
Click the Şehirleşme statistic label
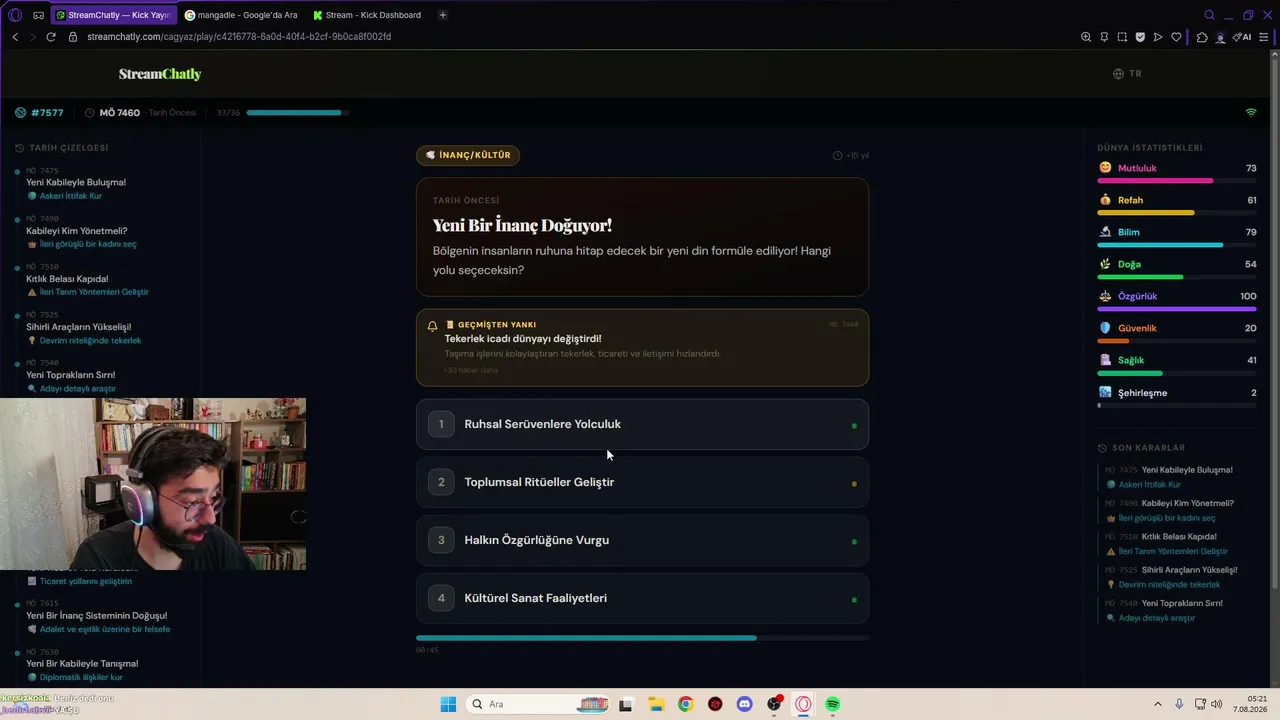click(x=1142, y=393)
